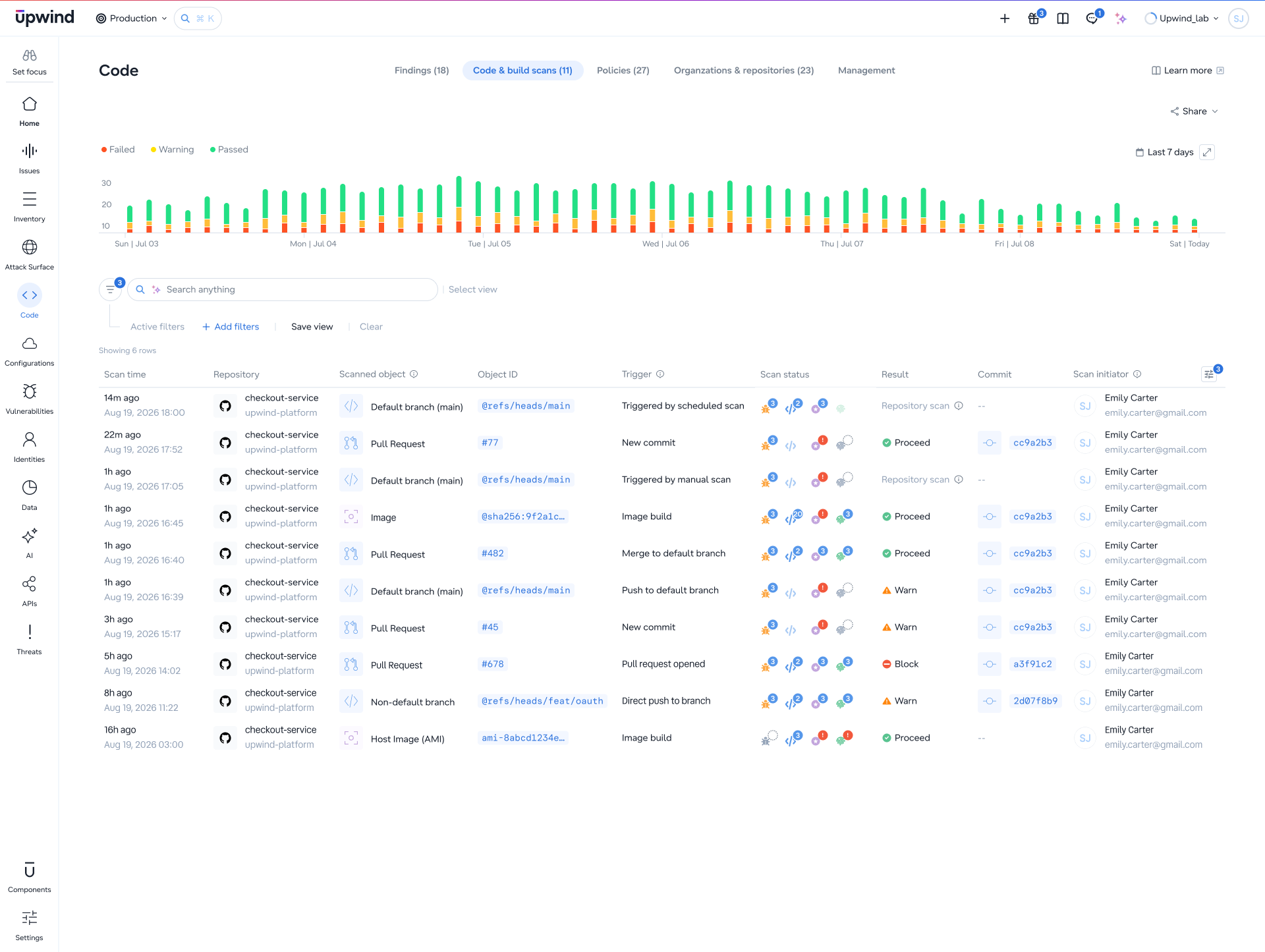Image resolution: width=1265 pixels, height=952 pixels.
Task: Open Configurations cloud icon
Action: 29,343
